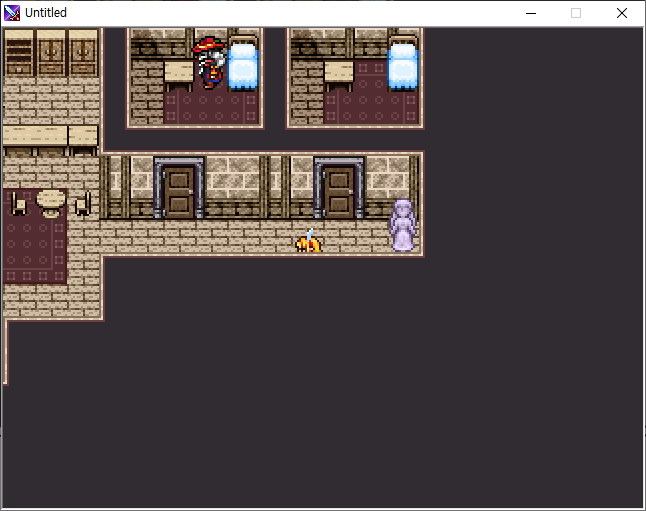Image resolution: width=646 pixels, height=511 pixels.
Task: Click the blue bed in the right bedroom
Action: pyautogui.click(x=403, y=63)
